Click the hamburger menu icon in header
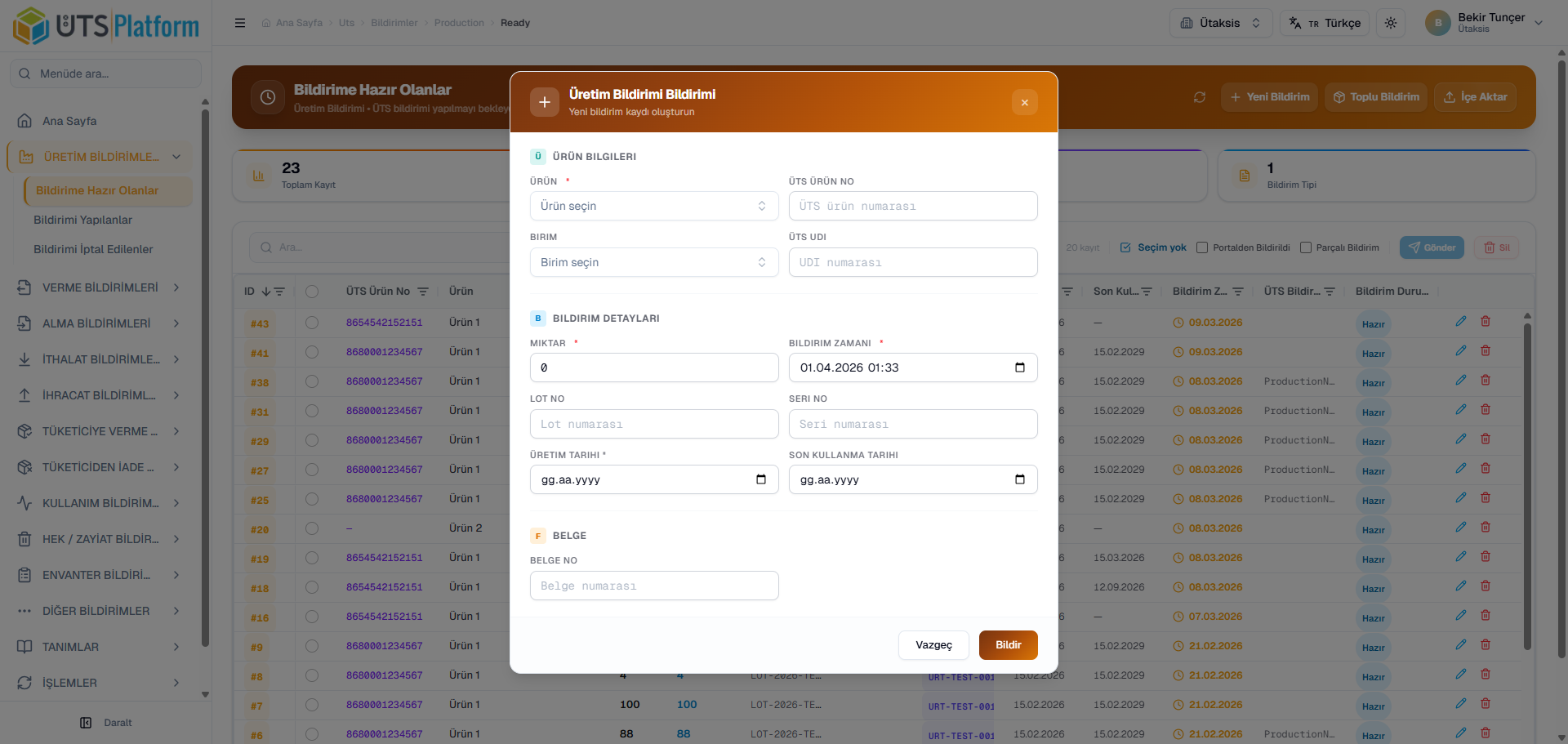1568x744 pixels. pyautogui.click(x=240, y=23)
